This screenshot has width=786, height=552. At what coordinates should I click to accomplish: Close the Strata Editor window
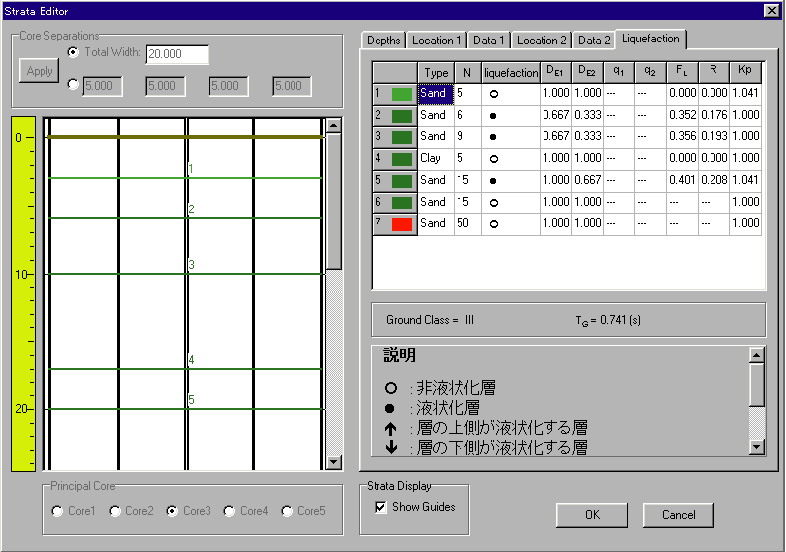click(x=771, y=10)
